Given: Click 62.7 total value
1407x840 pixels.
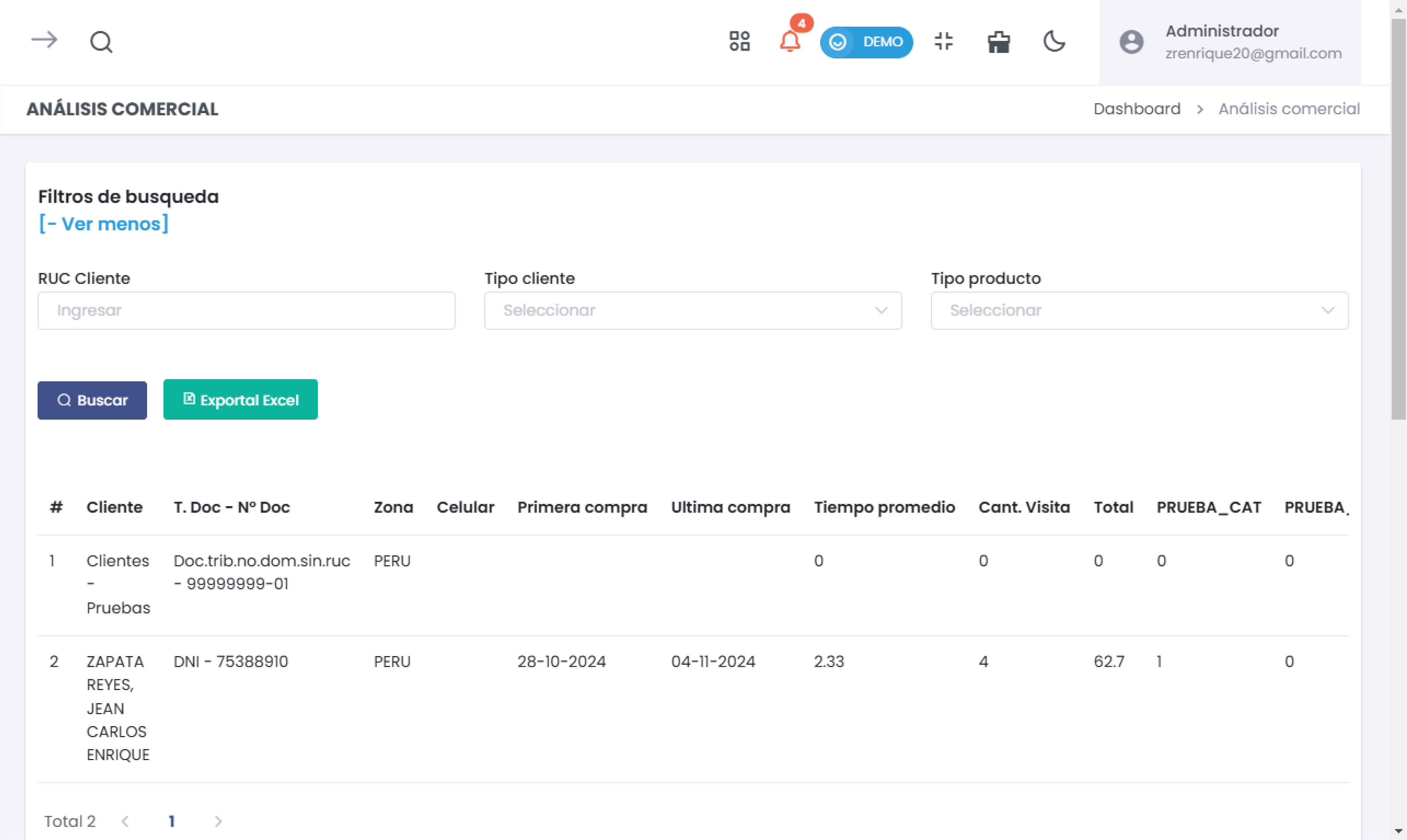Looking at the screenshot, I should [1109, 661].
